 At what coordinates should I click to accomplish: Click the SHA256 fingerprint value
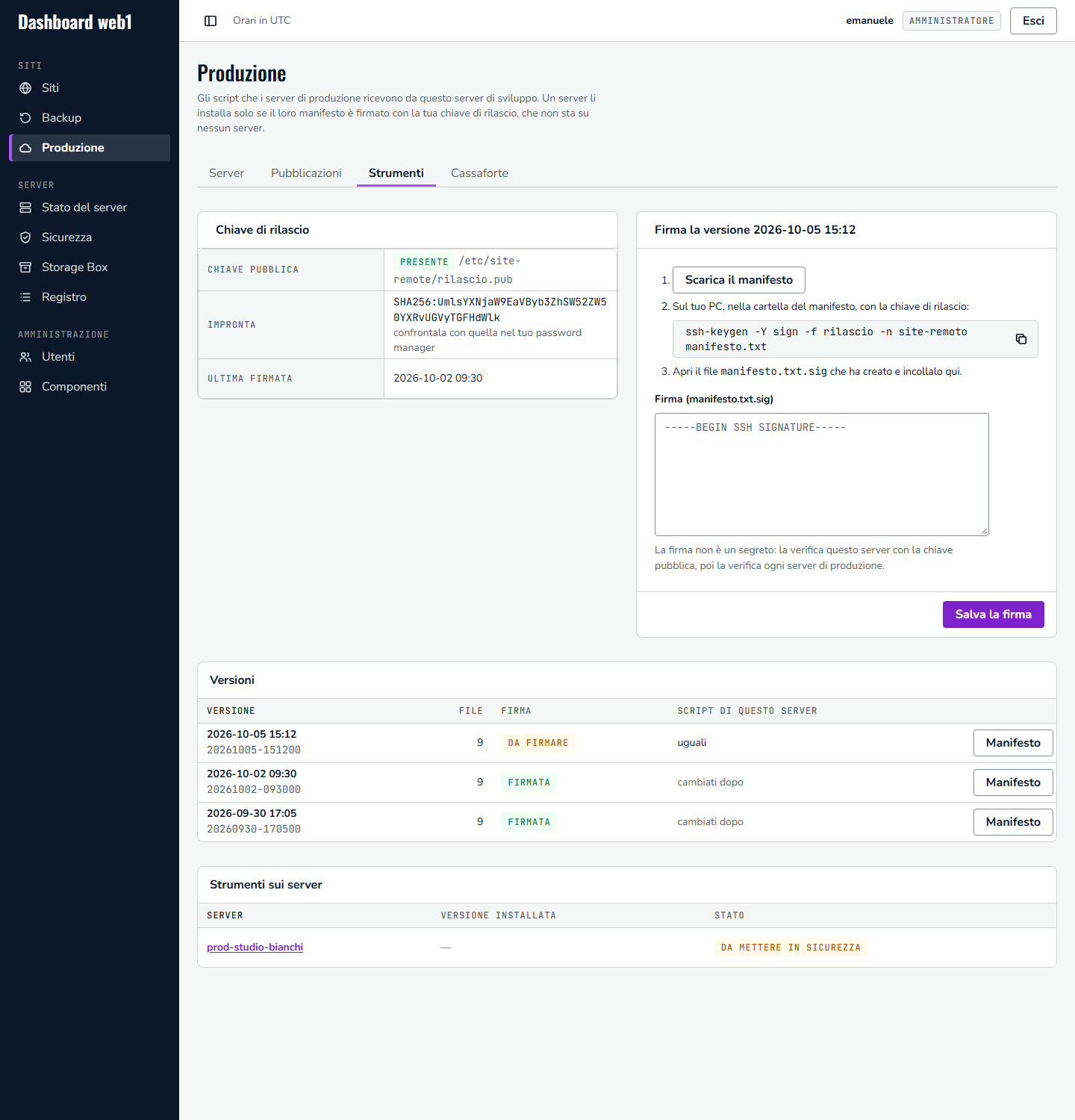[500, 310]
